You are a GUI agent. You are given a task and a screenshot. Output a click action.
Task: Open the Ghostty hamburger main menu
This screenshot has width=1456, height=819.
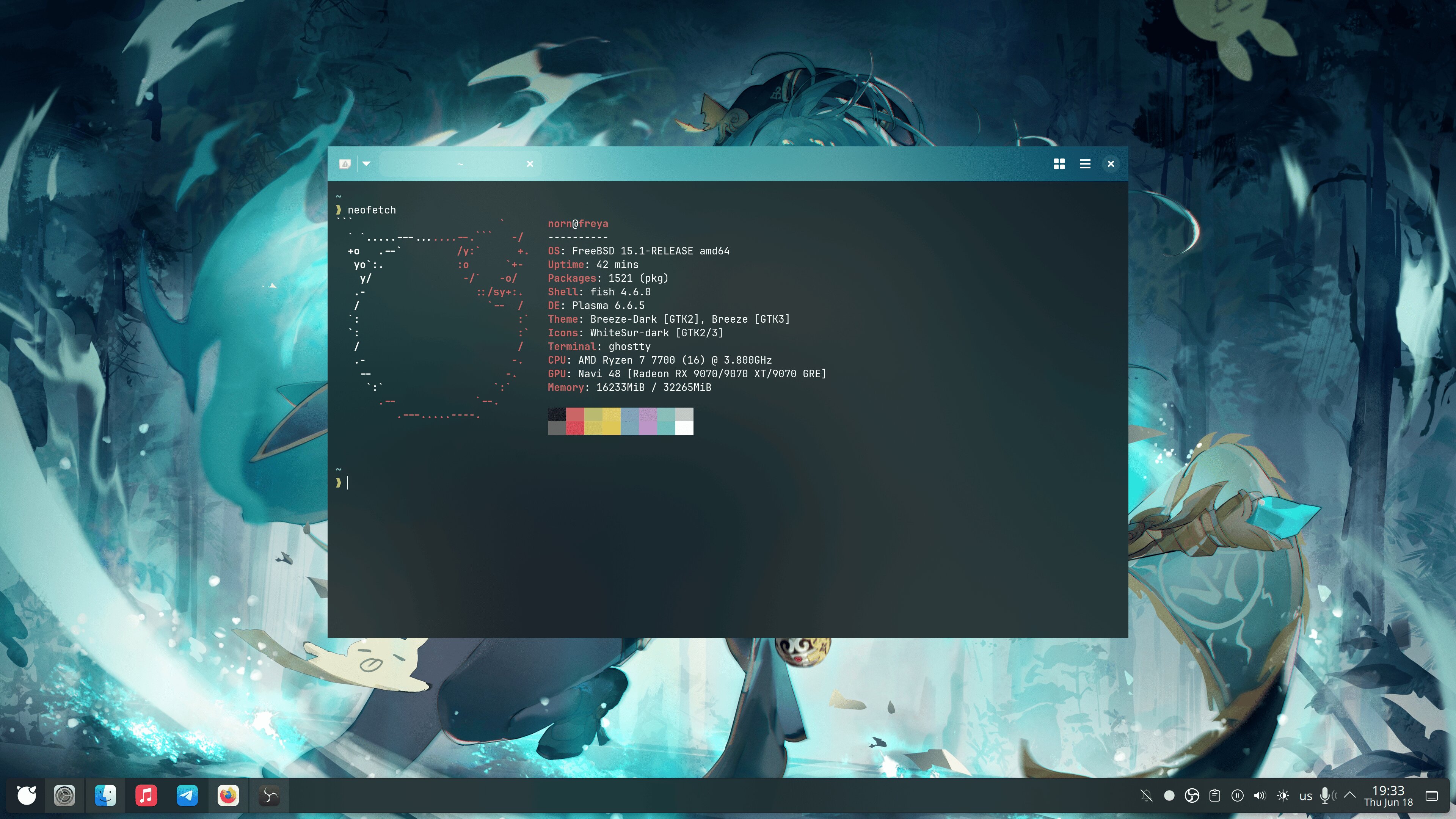click(1085, 164)
